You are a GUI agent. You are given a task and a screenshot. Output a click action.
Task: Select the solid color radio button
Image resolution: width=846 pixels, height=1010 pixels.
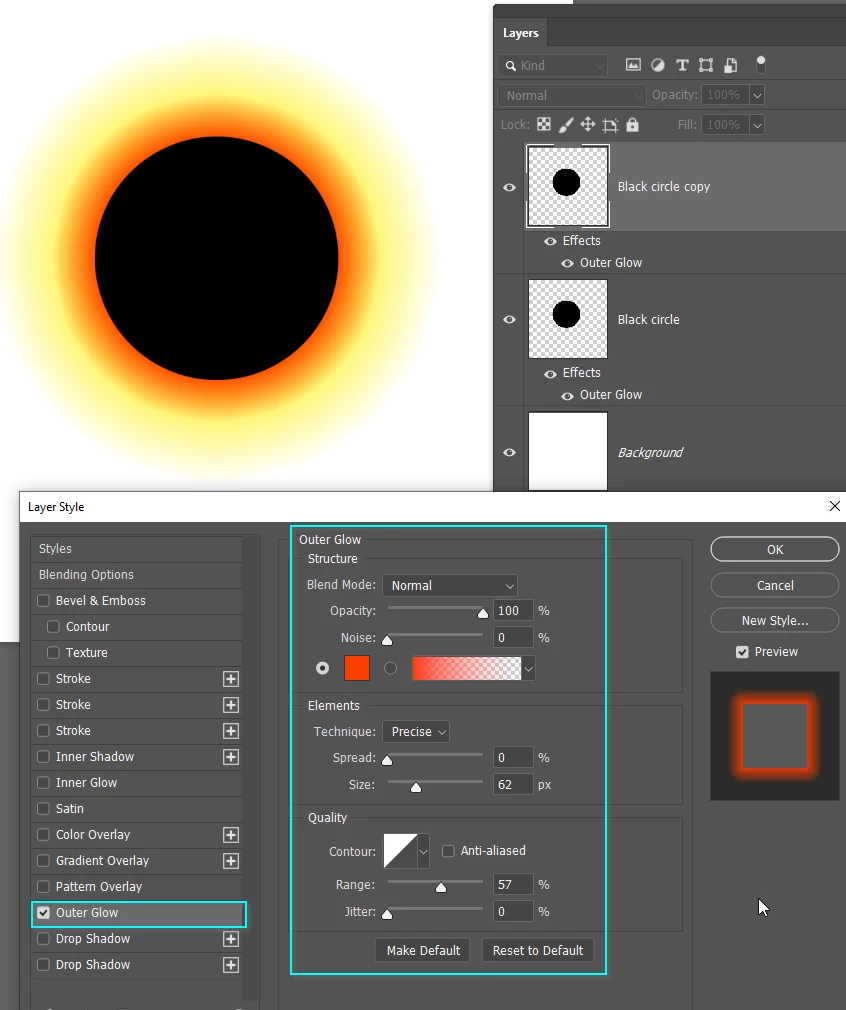tap(323, 668)
